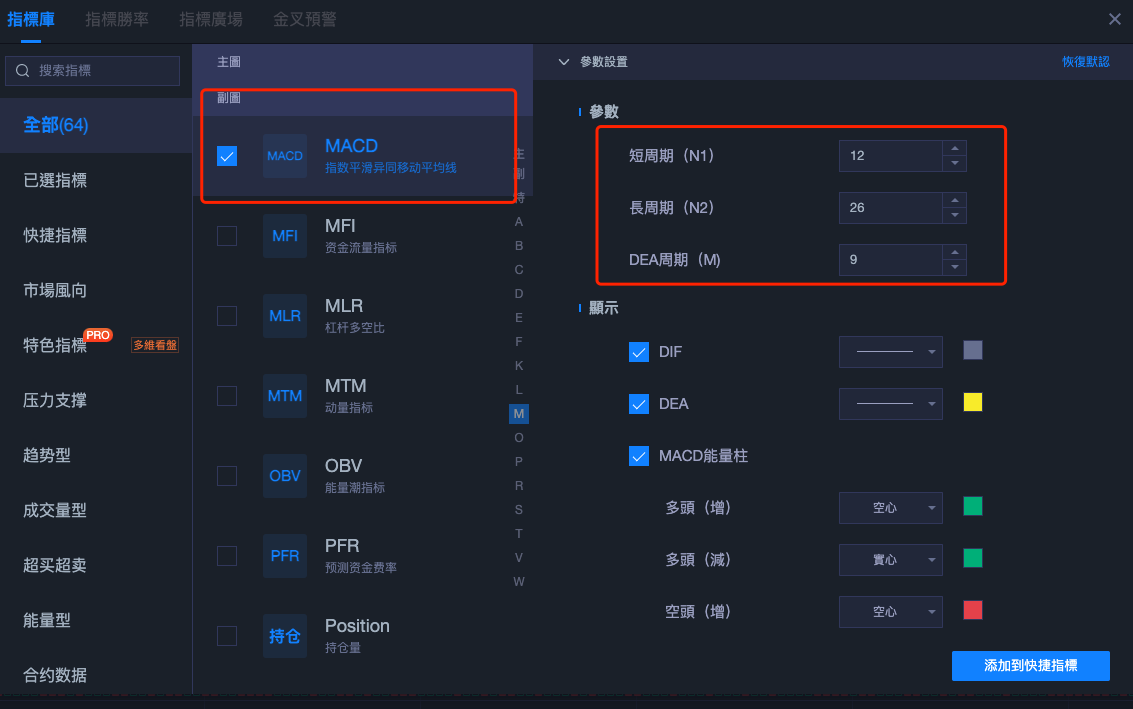Click the search magnifier icon
The image size is (1133, 709).
click(x=23, y=71)
